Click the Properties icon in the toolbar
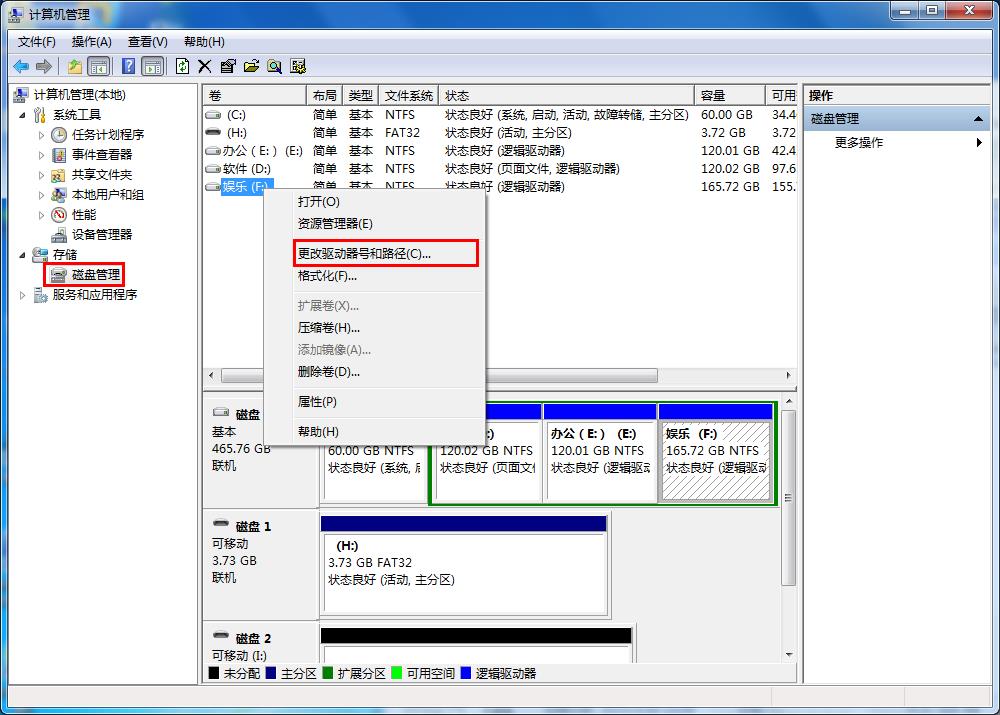 [x=228, y=66]
